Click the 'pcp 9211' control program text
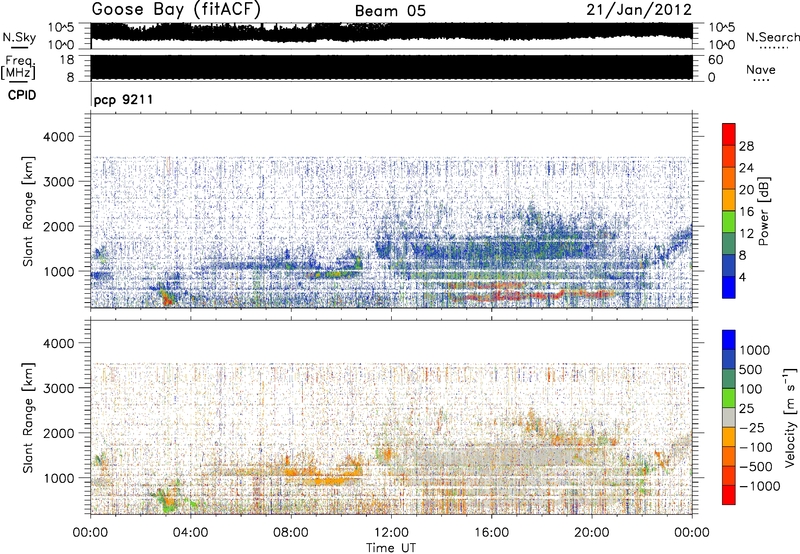800x554 pixels. coord(123,99)
